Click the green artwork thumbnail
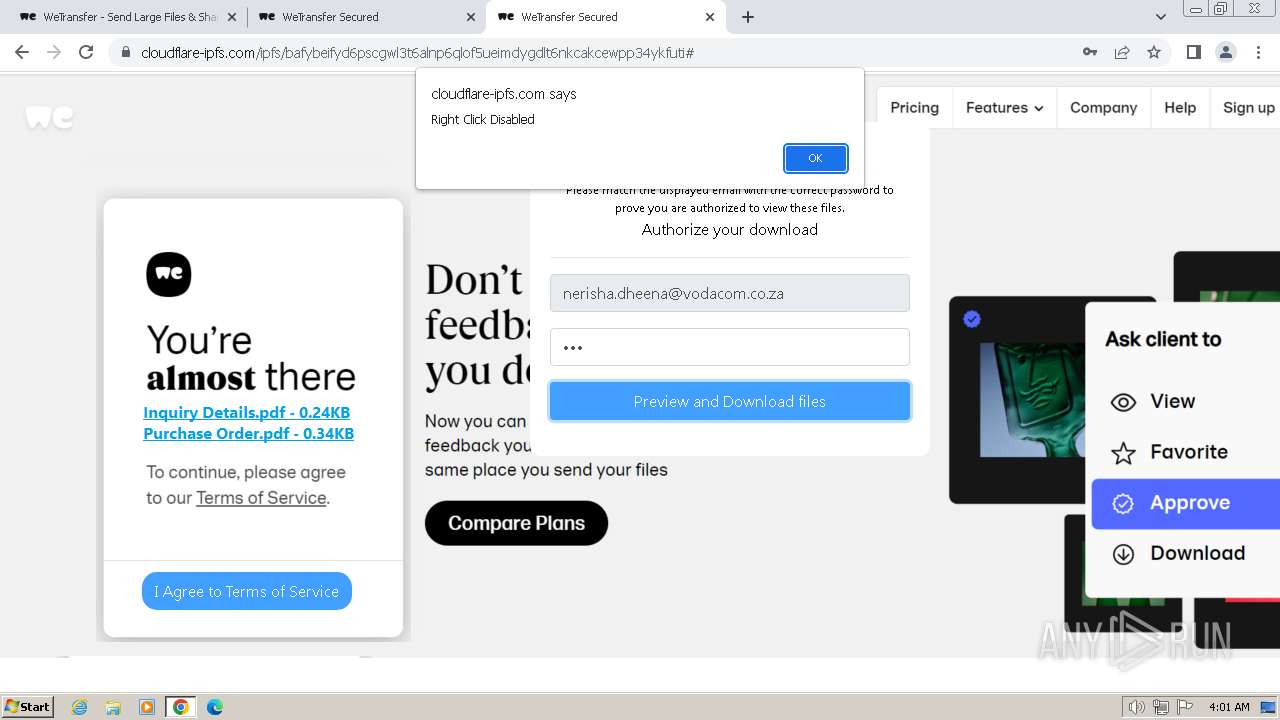 (x=1032, y=400)
